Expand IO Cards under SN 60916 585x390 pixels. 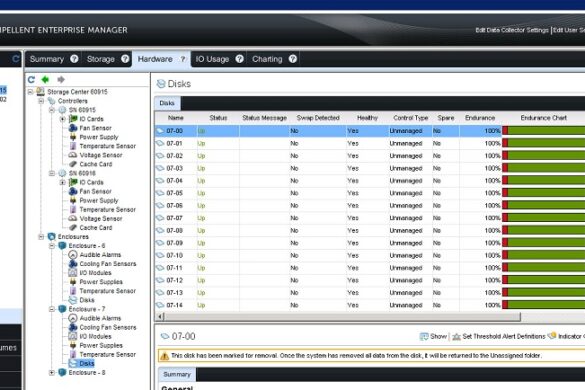point(63,182)
